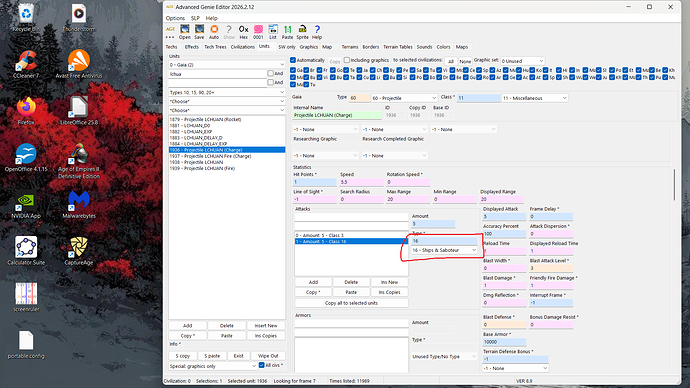Open the SLP menu
690x388 pixels.
click(195, 18)
